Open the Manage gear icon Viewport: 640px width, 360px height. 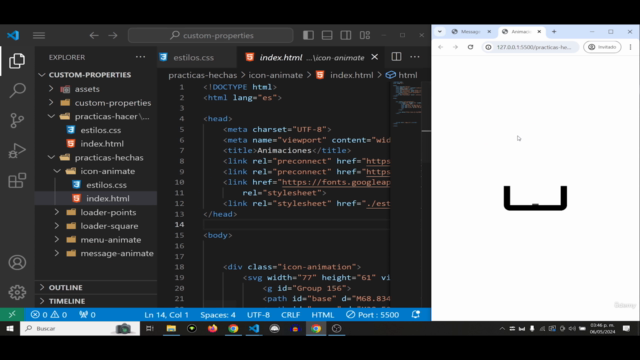(17, 292)
